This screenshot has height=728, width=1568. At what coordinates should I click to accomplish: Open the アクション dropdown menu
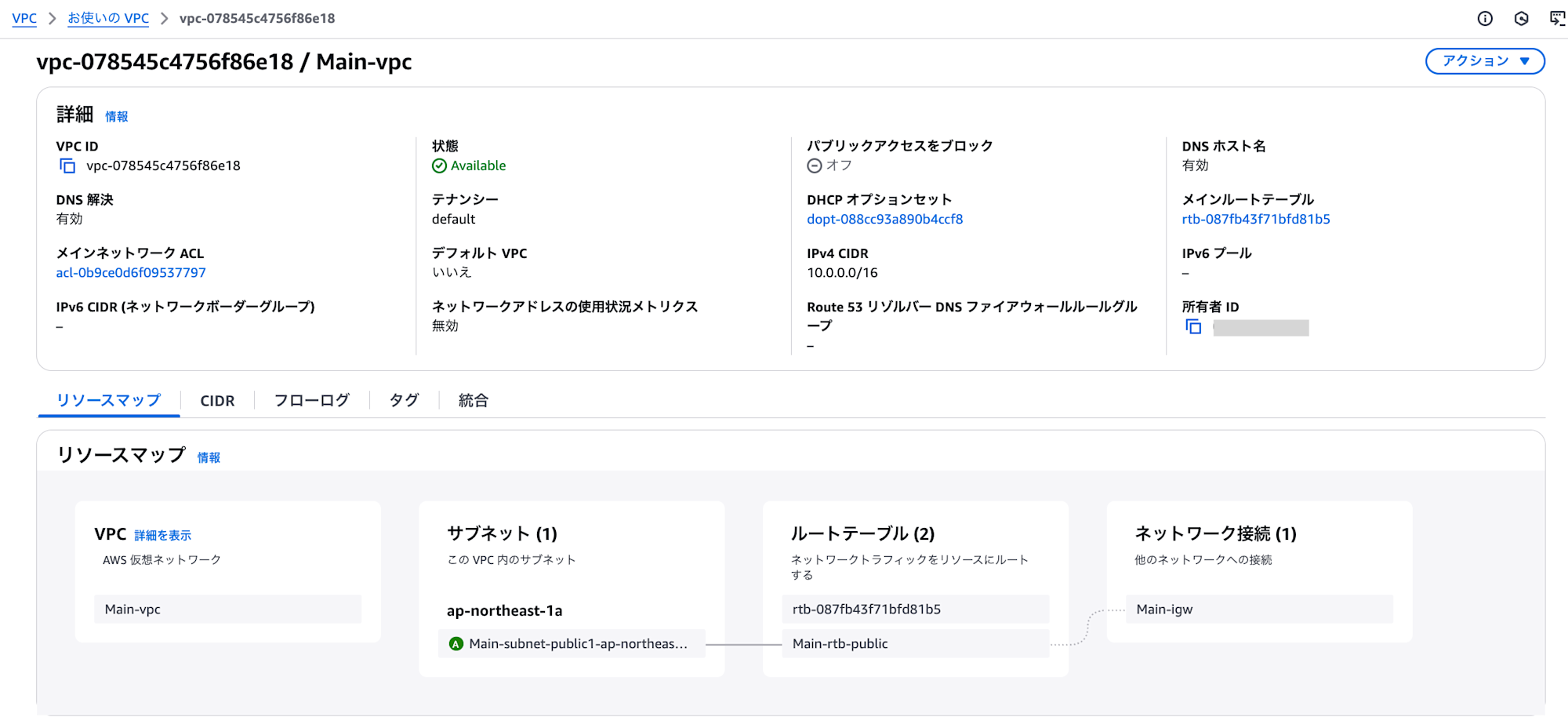(x=1485, y=61)
